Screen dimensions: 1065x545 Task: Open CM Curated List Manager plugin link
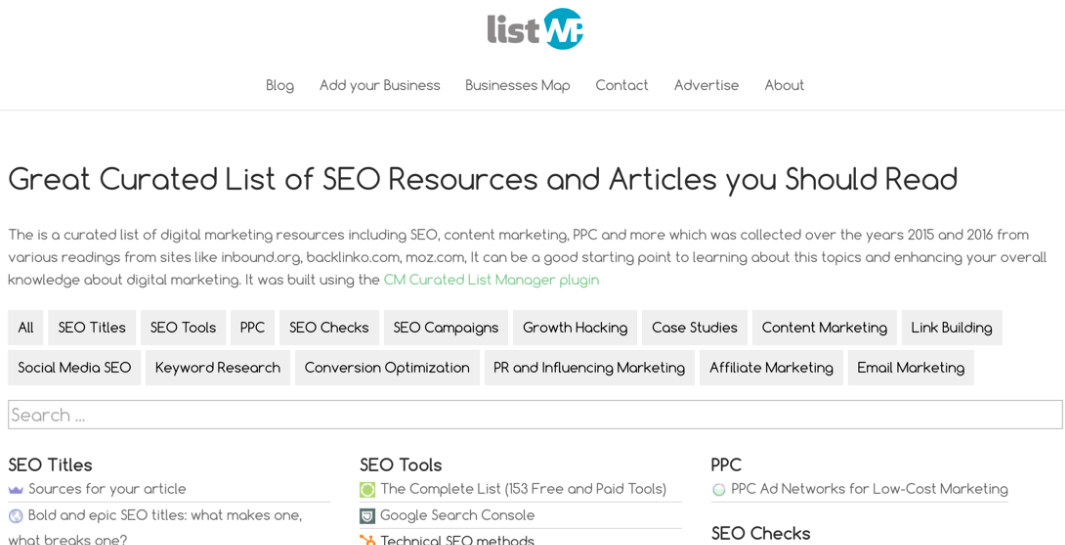(x=491, y=280)
